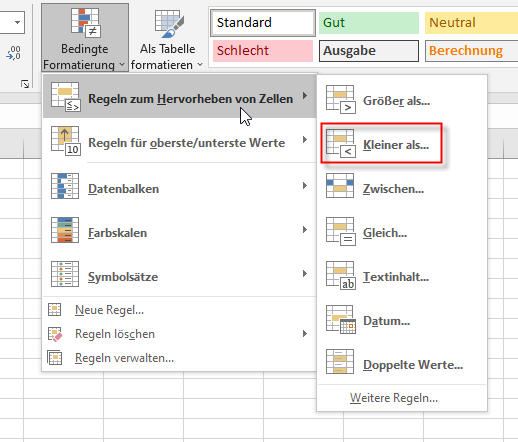Viewport: 518px width, 442px height.
Task: Choose the Zwischen rule icon
Action: pyautogui.click(x=340, y=186)
